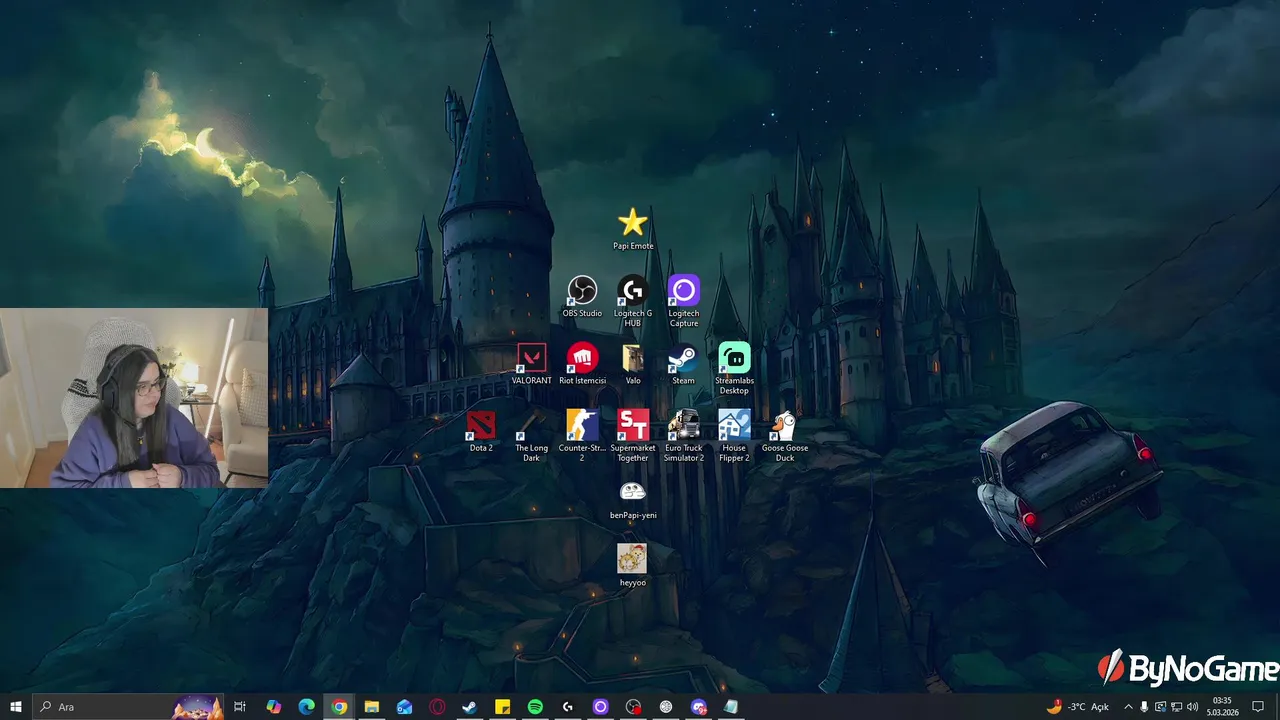Open the Mail app from taskbar
This screenshot has height=720, width=1280.
(x=404, y=706)
